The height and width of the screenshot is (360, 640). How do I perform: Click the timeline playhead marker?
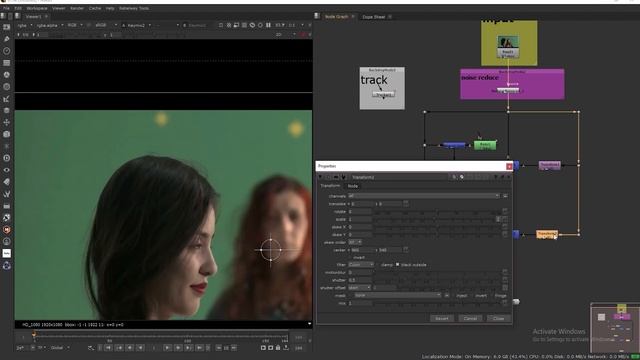(34, 335)
